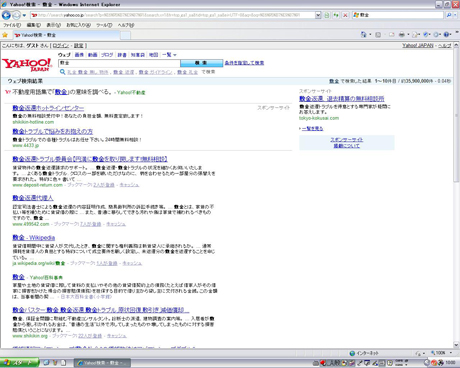Screen dimensions: 460x368
Task: Open 敷金トラブルで悩みをお抱えの方 link
Action: point(53,131)
